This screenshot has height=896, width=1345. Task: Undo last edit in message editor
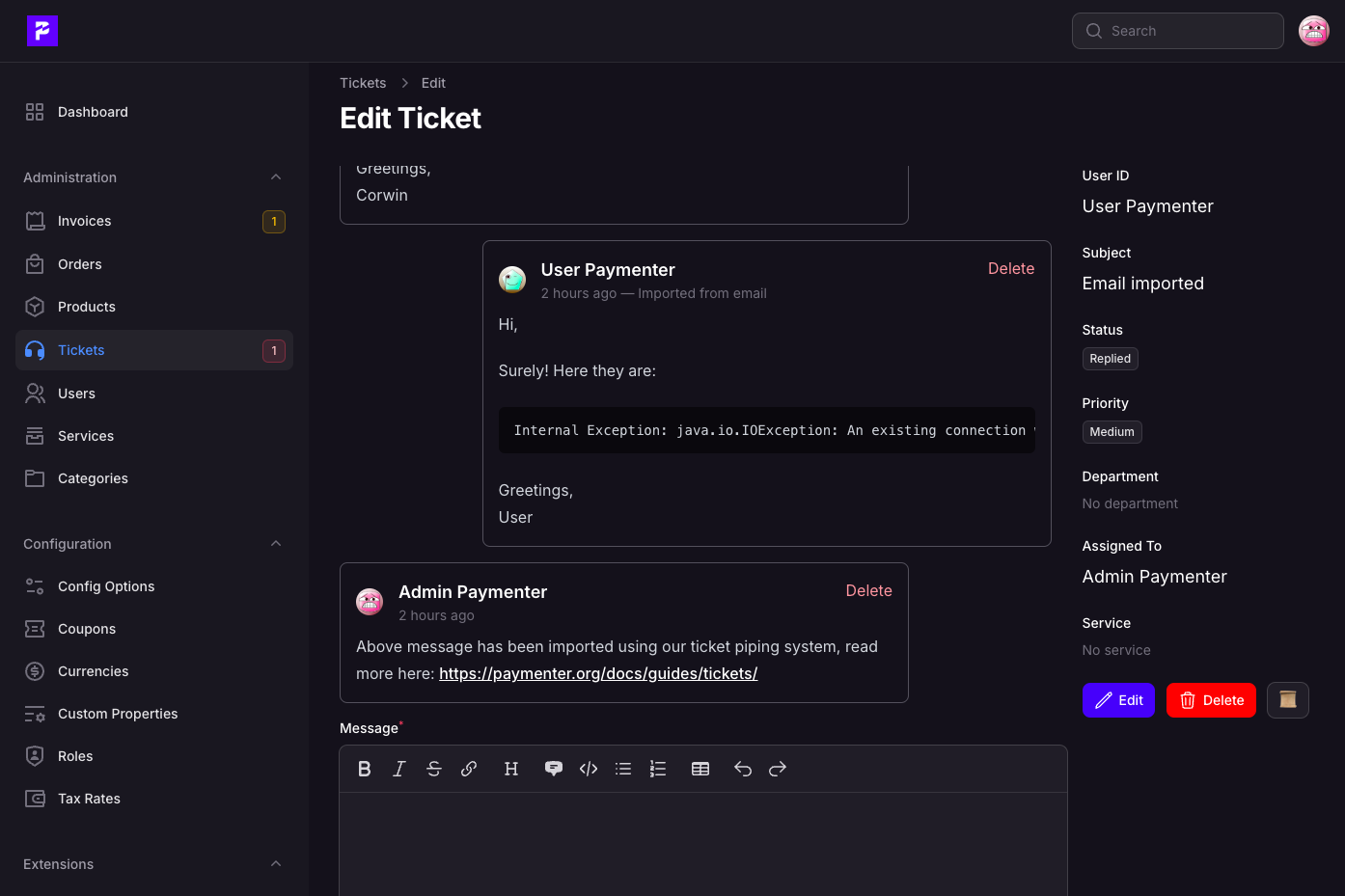[743, 769]
